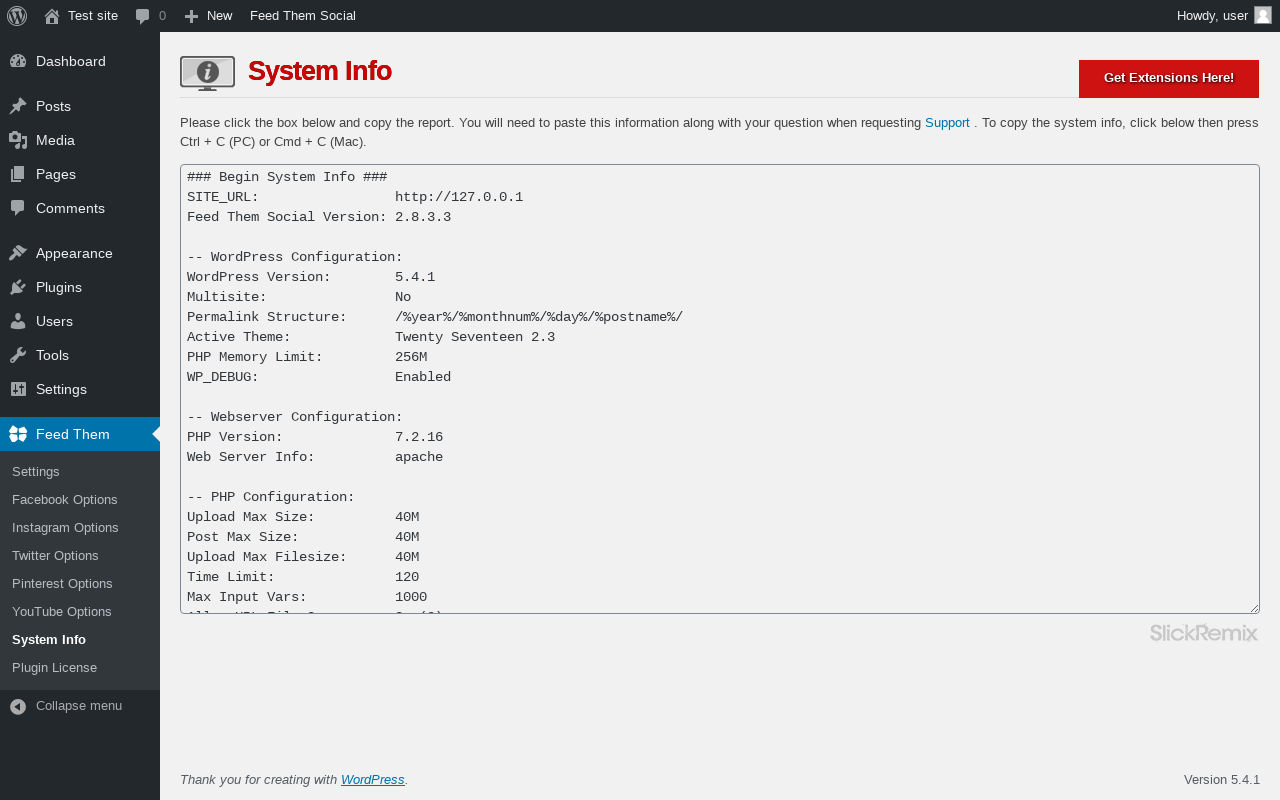
Task: Click the Feed Them plugin icon
Action: (18, 434)
